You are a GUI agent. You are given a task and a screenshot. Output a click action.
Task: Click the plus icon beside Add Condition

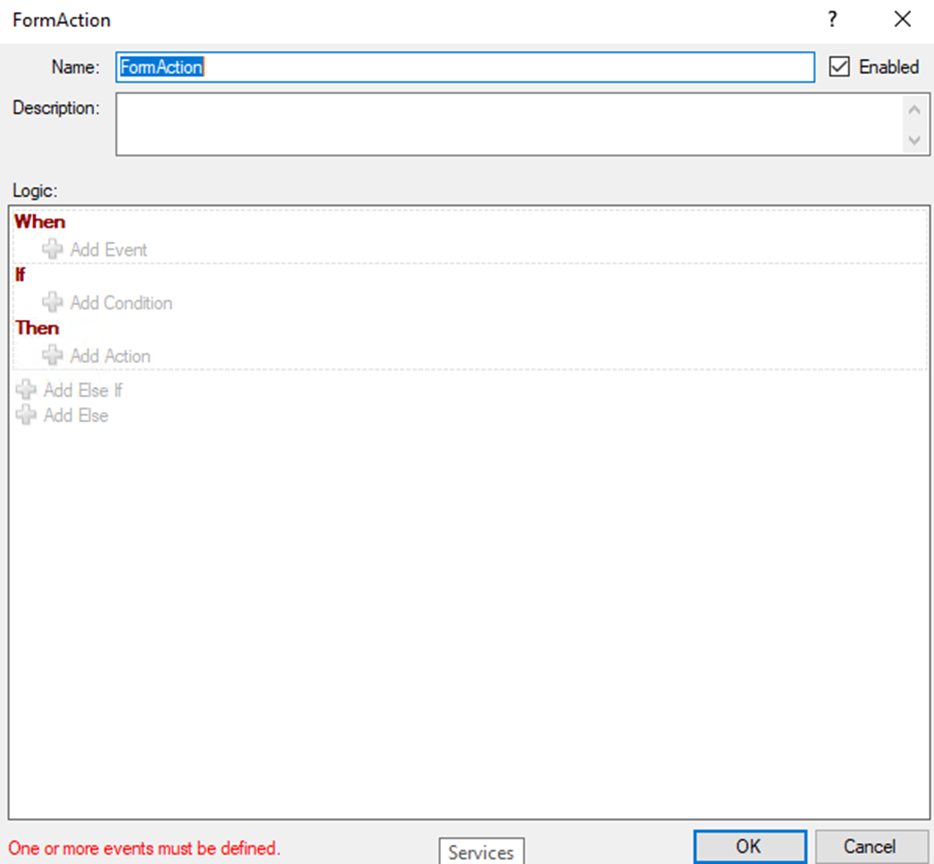53,303
